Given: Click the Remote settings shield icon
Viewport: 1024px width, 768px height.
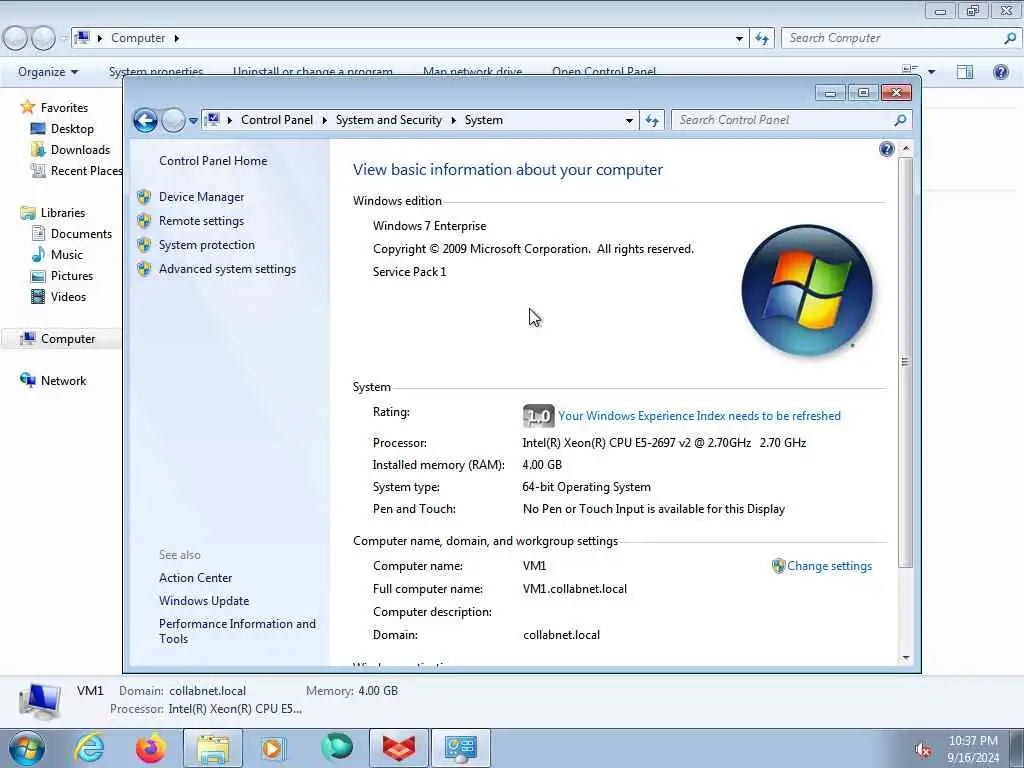Looking at the screenshot, I should coord(144,221).
